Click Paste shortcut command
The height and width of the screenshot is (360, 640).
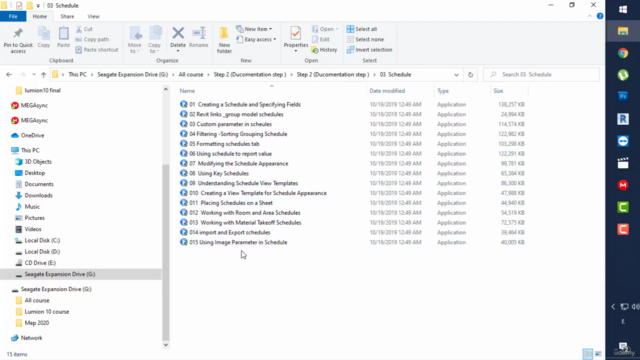pos(97,50)
